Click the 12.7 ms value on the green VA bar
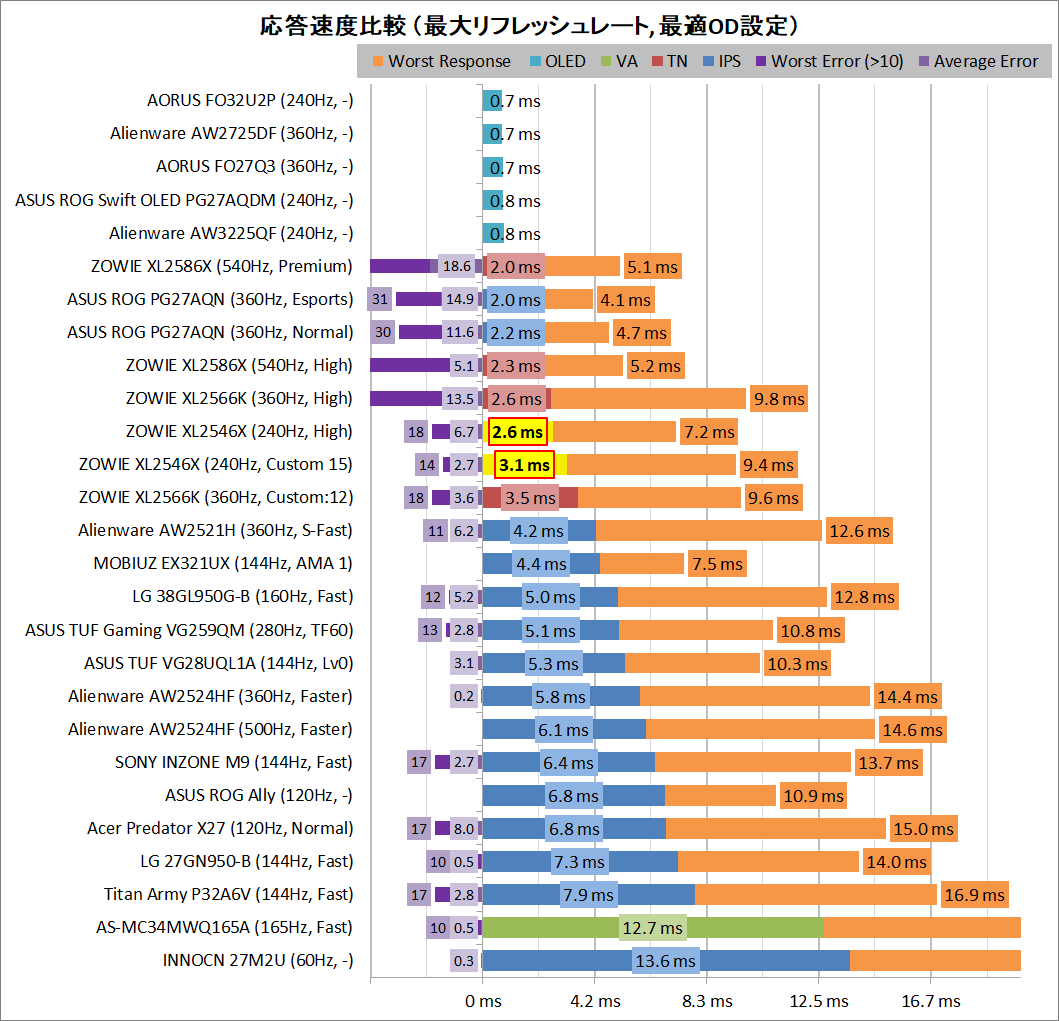Viewport: 1059px width, 1021px height. click(652, 928)
